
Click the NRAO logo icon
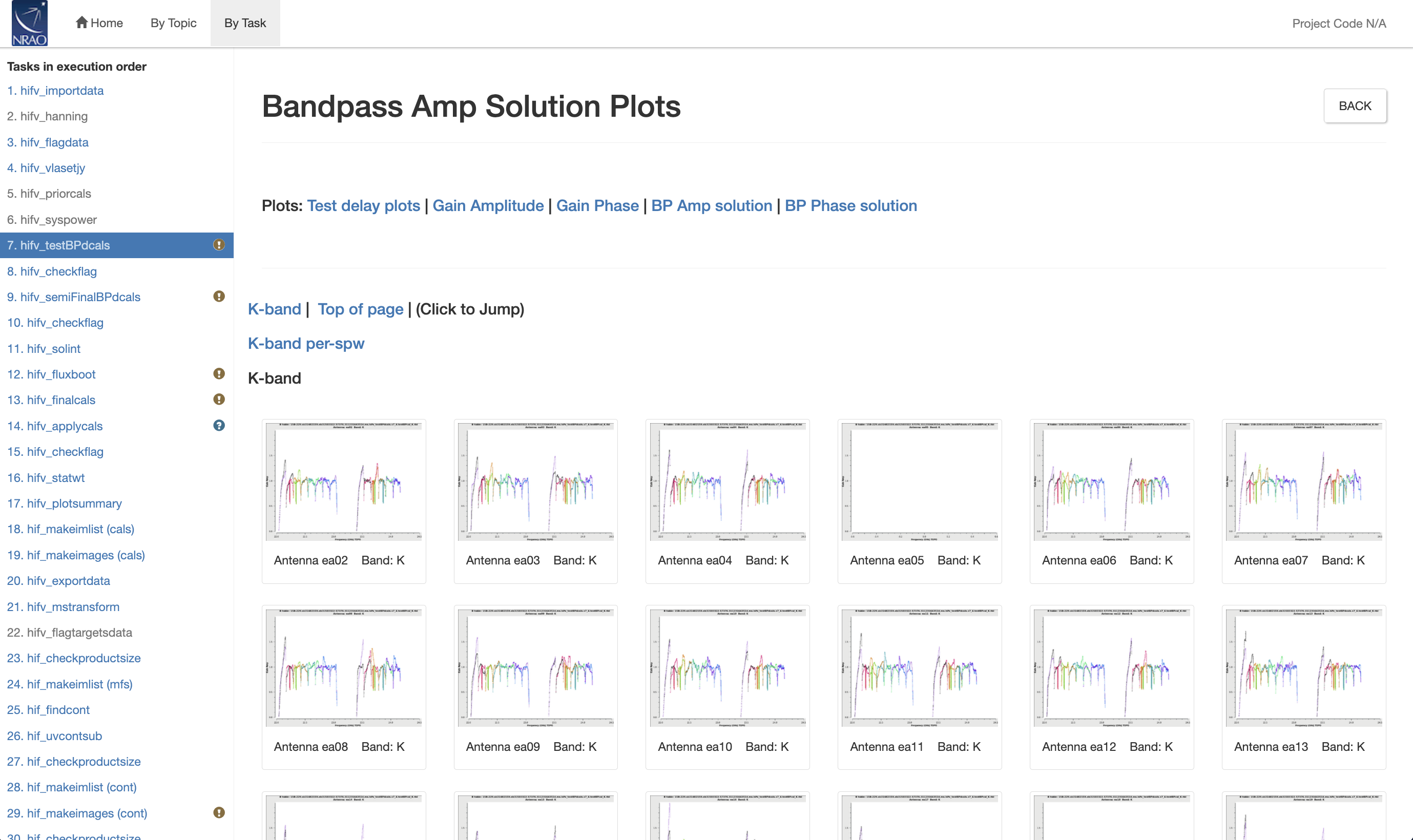pyautogui.click(x=29, y=23)
